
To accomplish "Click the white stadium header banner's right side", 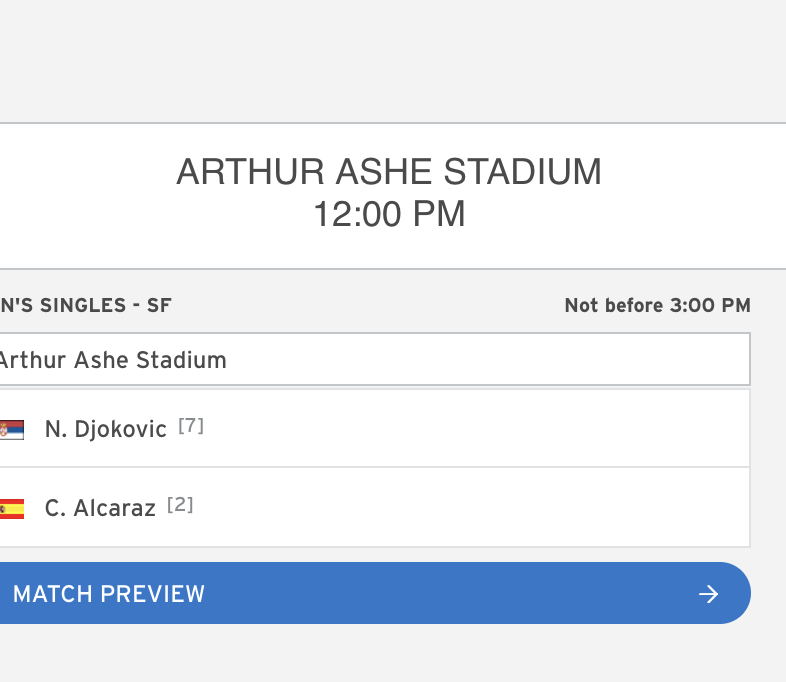I will pos(700,195).
